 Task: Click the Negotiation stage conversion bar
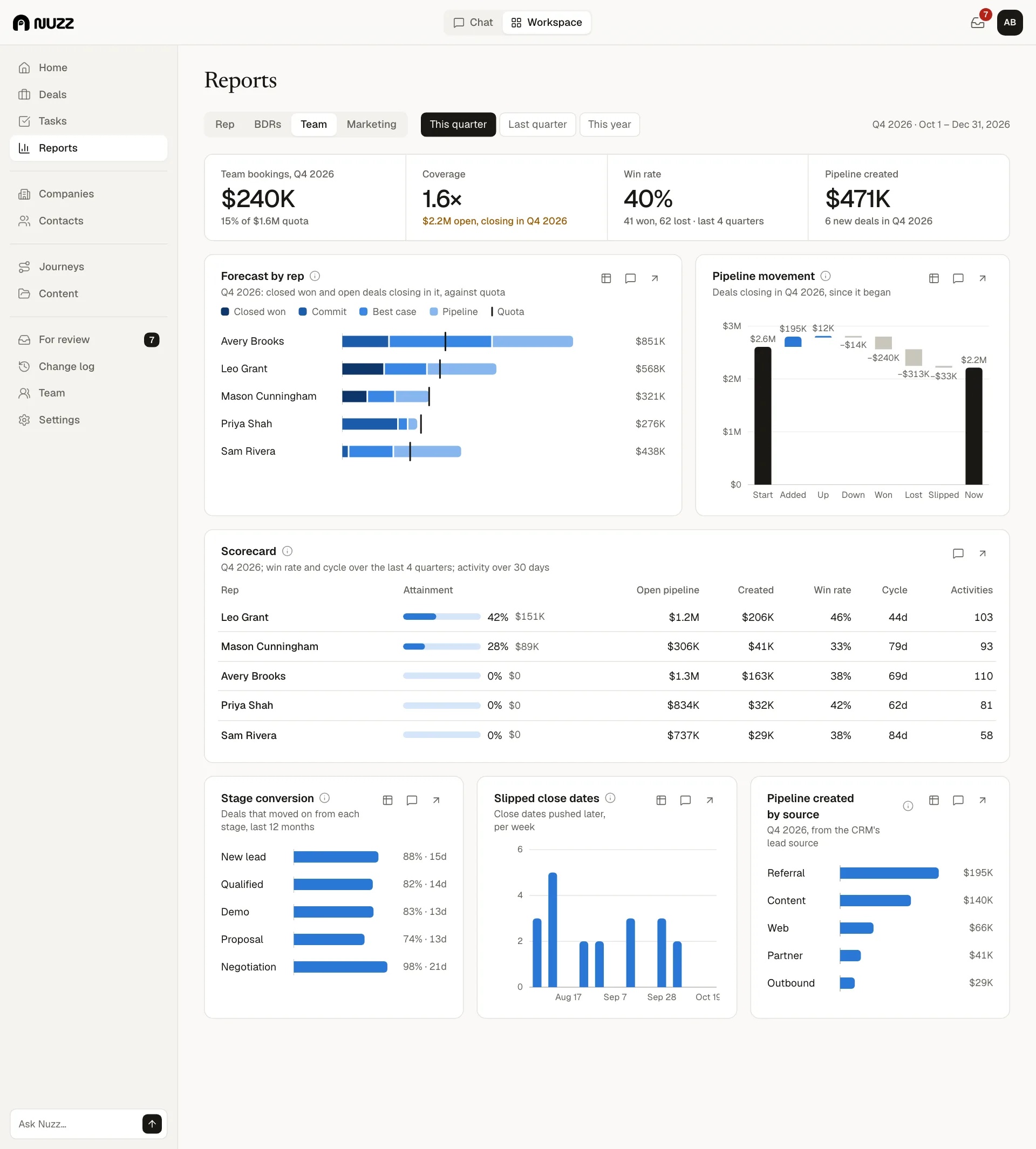(x=340, y=967)
